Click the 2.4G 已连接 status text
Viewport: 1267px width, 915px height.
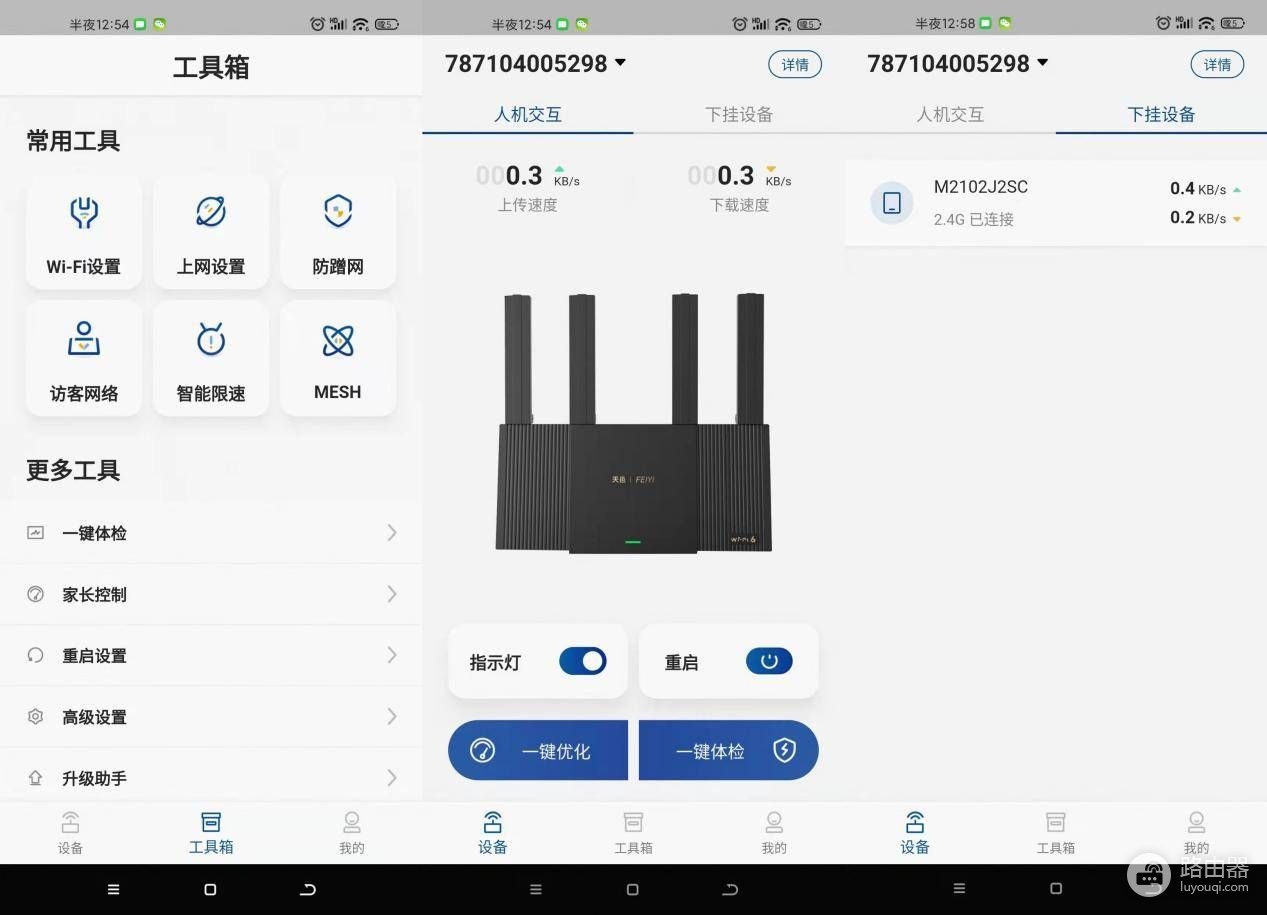click(974, 219)
